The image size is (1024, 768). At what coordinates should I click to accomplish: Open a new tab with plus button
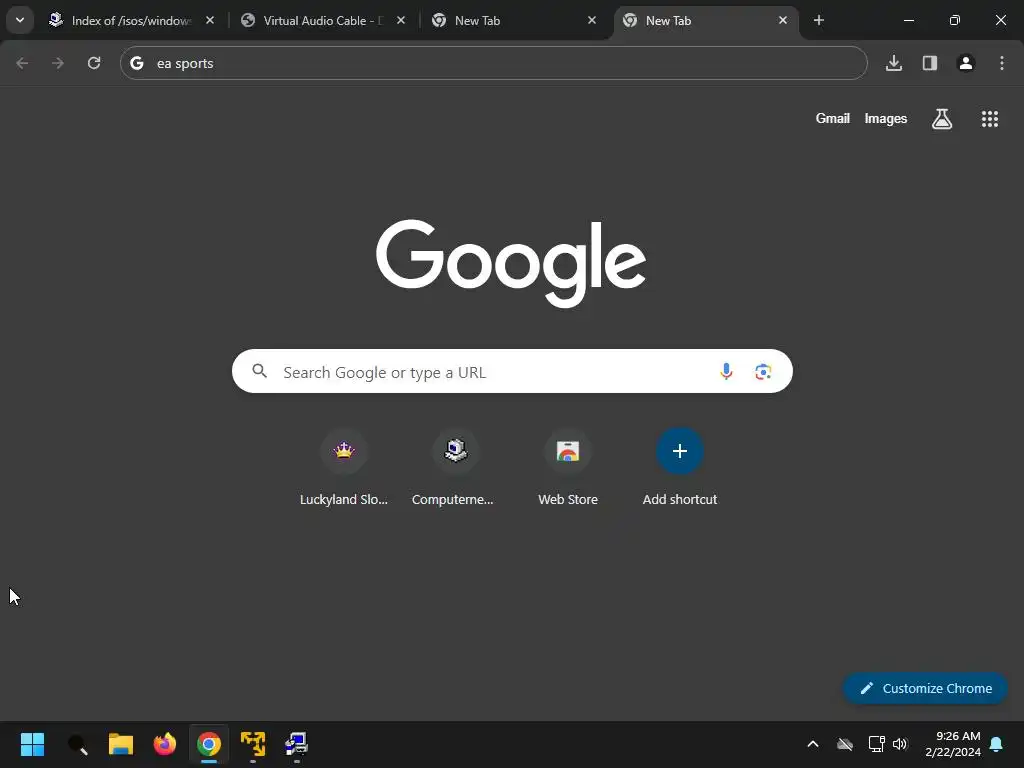(x=819, y=20)
